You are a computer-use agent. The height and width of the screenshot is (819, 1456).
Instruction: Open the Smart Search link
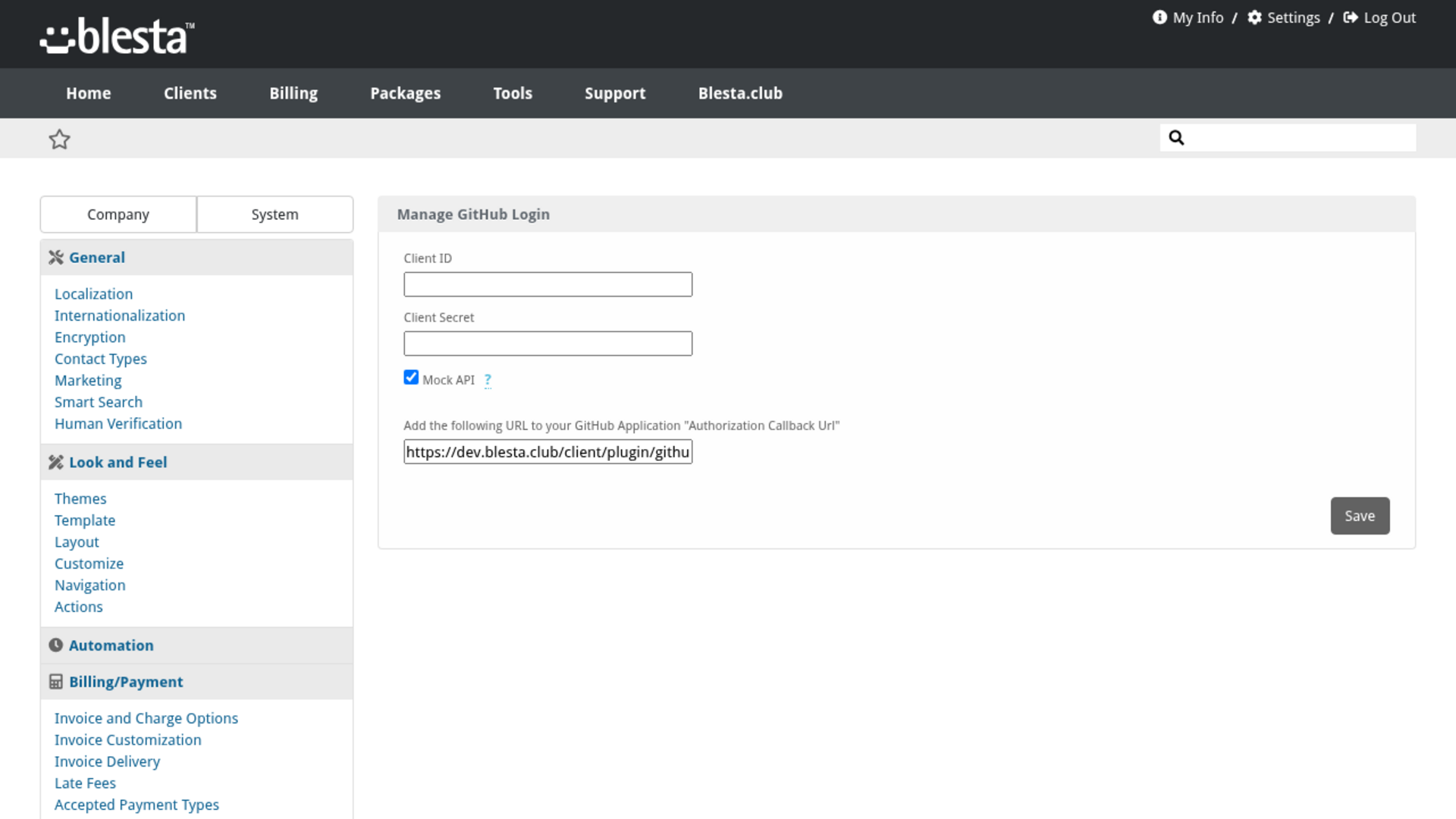point(99,402)
